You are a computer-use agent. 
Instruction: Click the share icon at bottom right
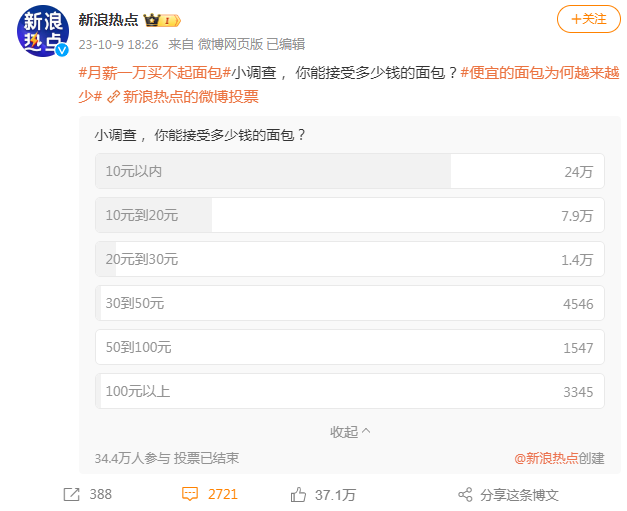click(x=464, y=494)
